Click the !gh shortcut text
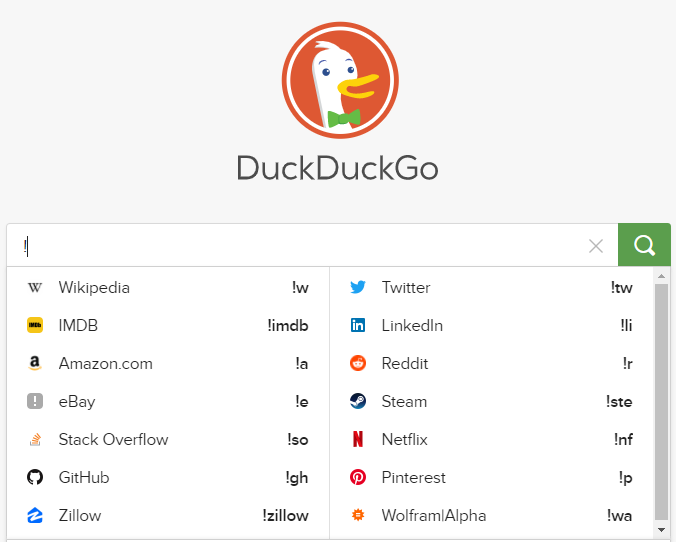The height and width of the screenshot is (542, 676). (297, 478)
